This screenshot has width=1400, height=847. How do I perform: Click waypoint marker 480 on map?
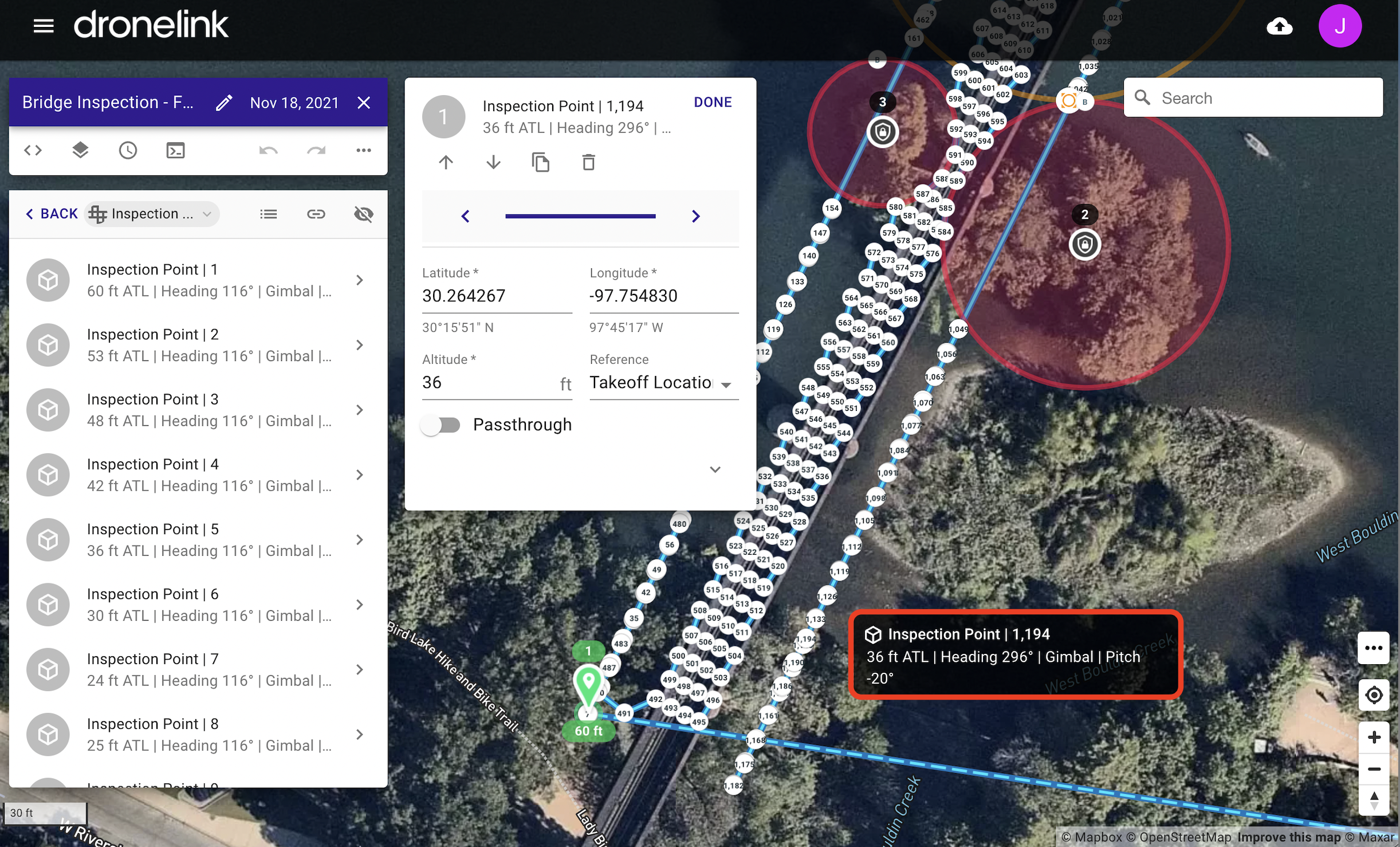(680, 524)
